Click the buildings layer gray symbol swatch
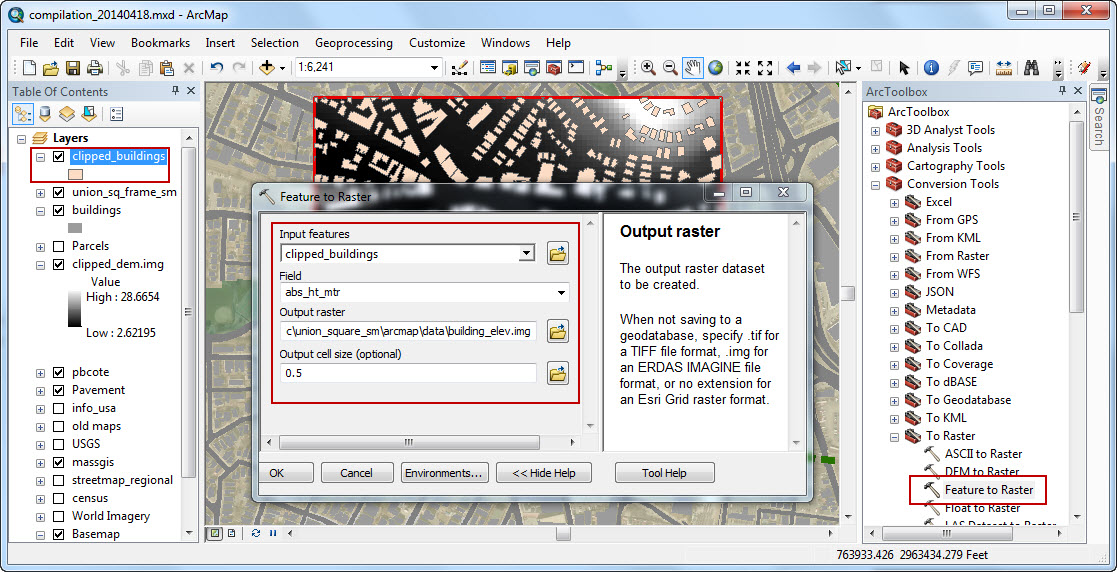The width and height of the screenshot is (1117, 572). click(75, 228)
